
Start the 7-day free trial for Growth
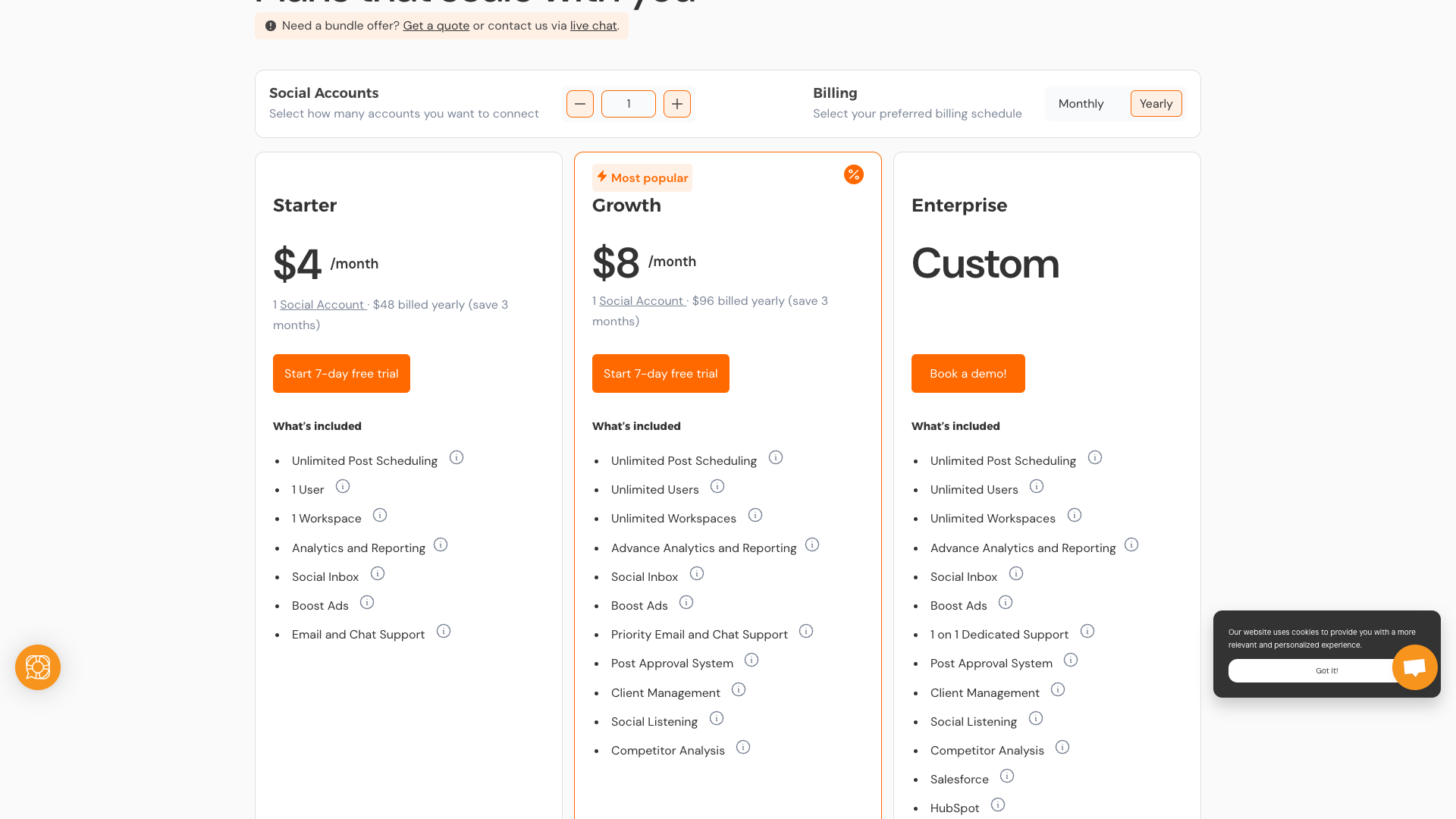[661, 373]
